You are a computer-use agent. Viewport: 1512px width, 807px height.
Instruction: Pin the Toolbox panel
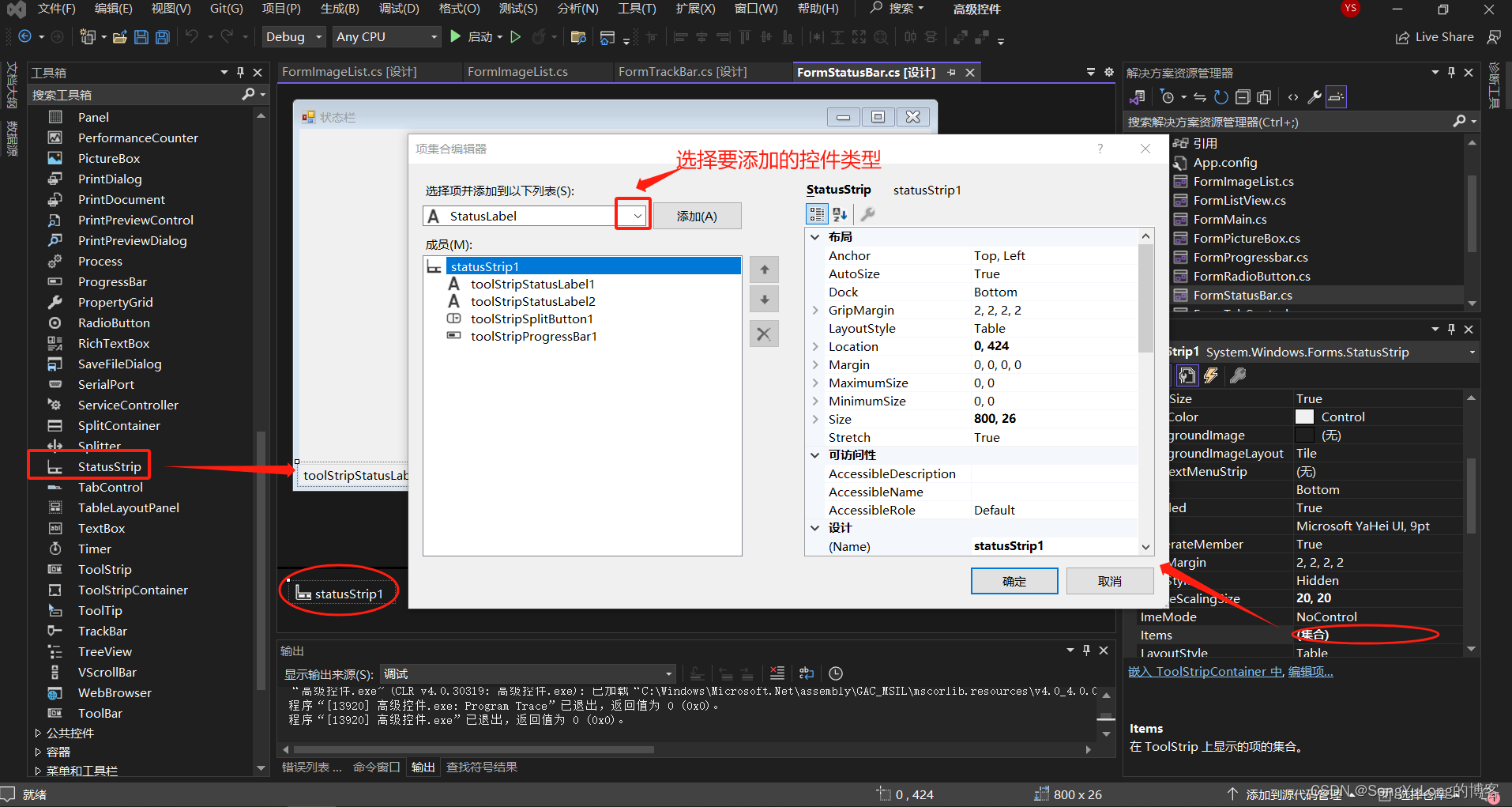241,72
